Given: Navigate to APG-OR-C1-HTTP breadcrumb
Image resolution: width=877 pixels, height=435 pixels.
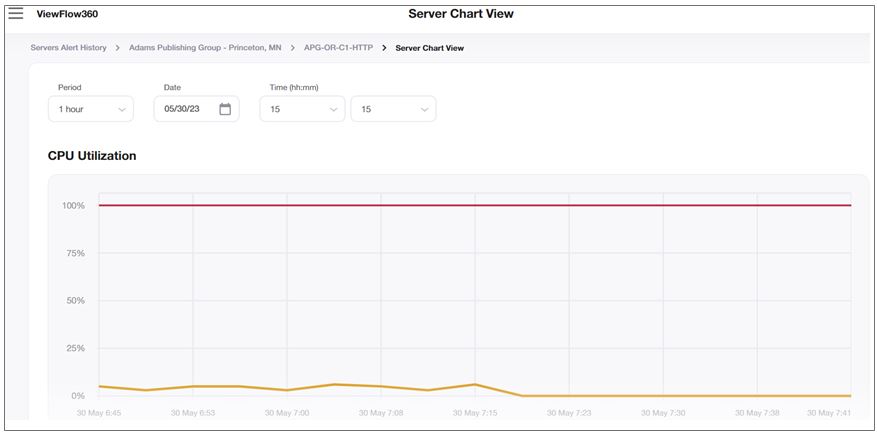Looking at the screenshot, I should click(338, 48).
